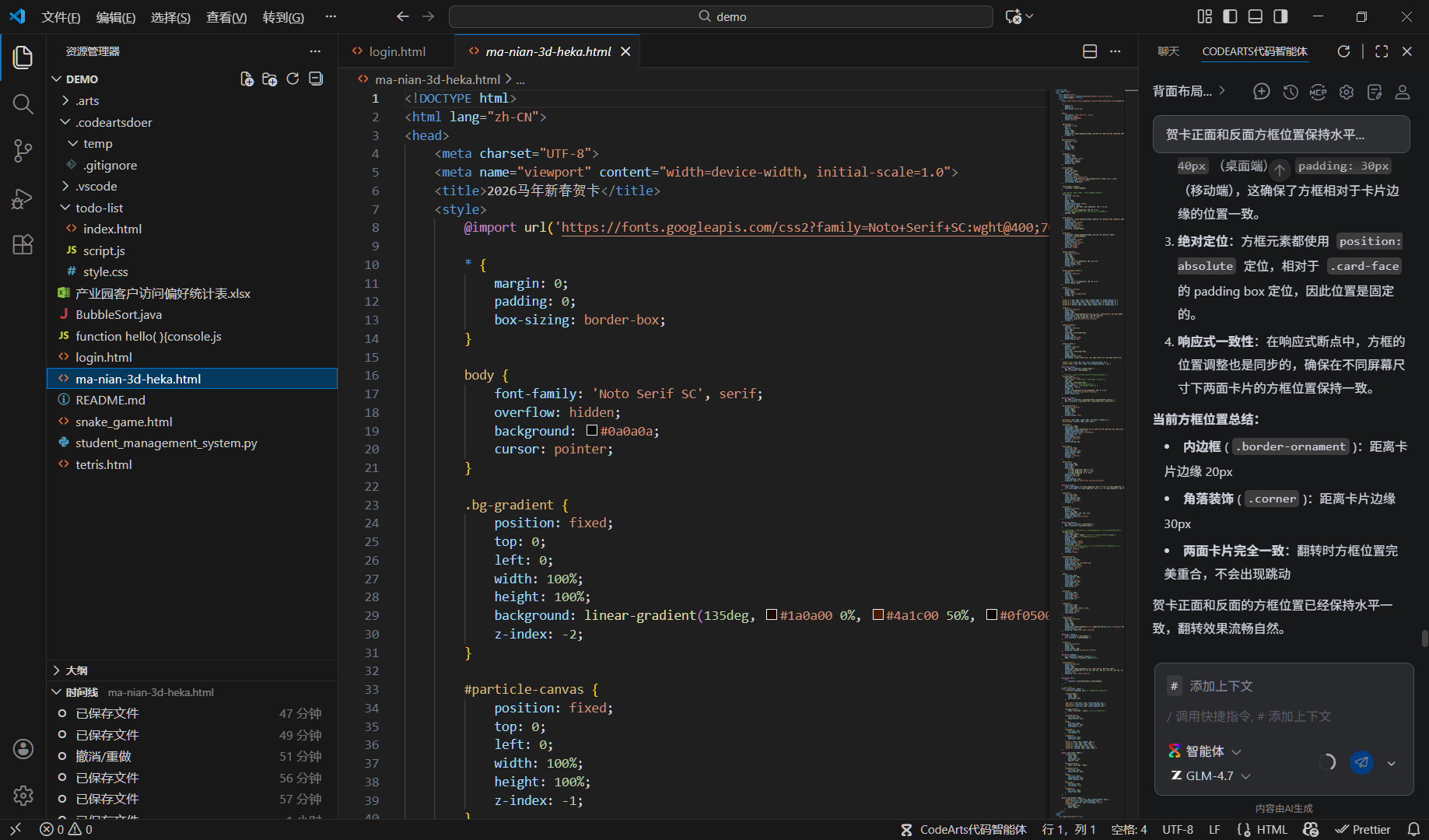The height and width of the screenshot is (840, 1429).
Task: Click New File icon in DEMO explorer
Action: (247, 79)
